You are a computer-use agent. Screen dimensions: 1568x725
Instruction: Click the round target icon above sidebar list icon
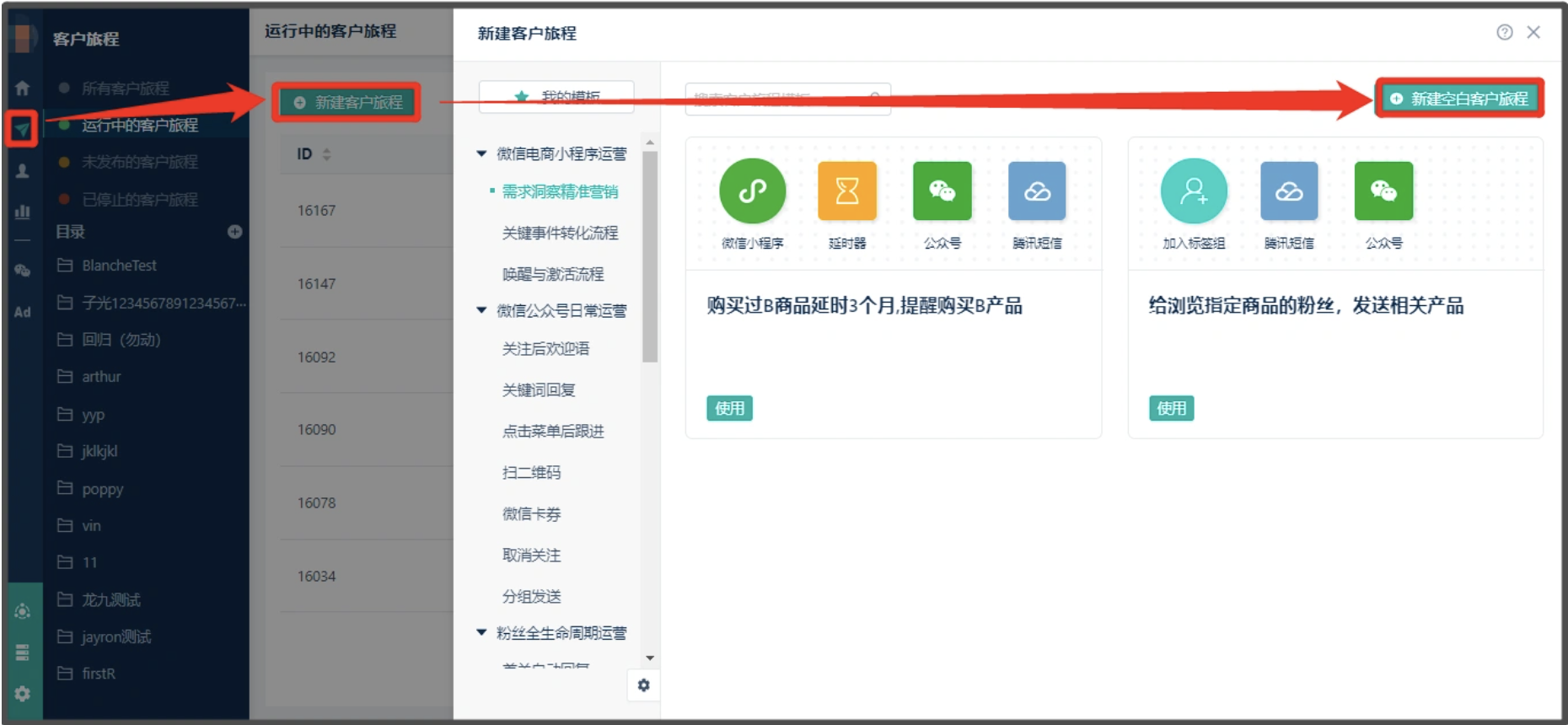(x=23, y=611)
